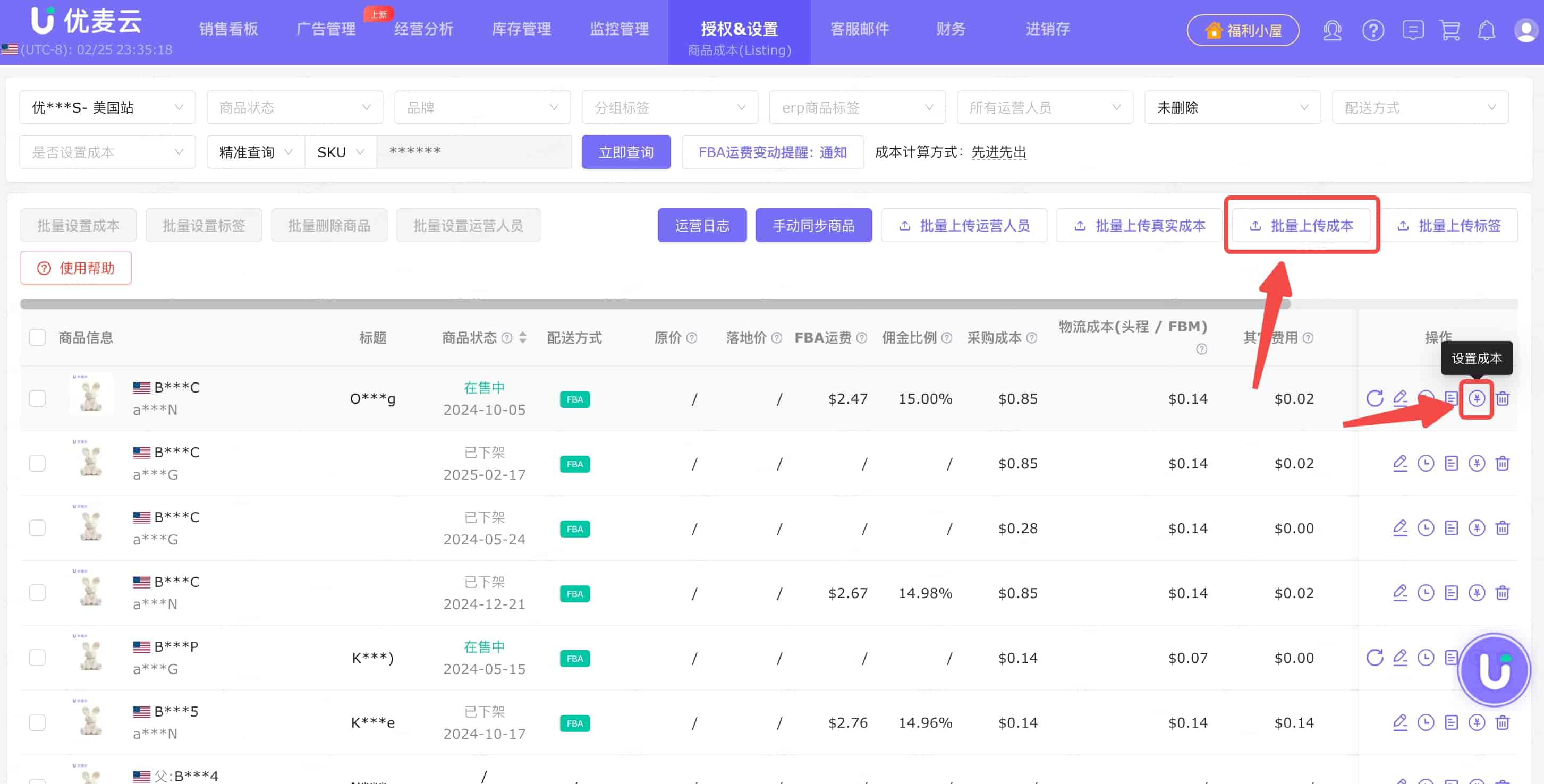This screenshot has height=784, width=1544.
Task: Go to the 广告管理 tab
Action: (326, 29)
